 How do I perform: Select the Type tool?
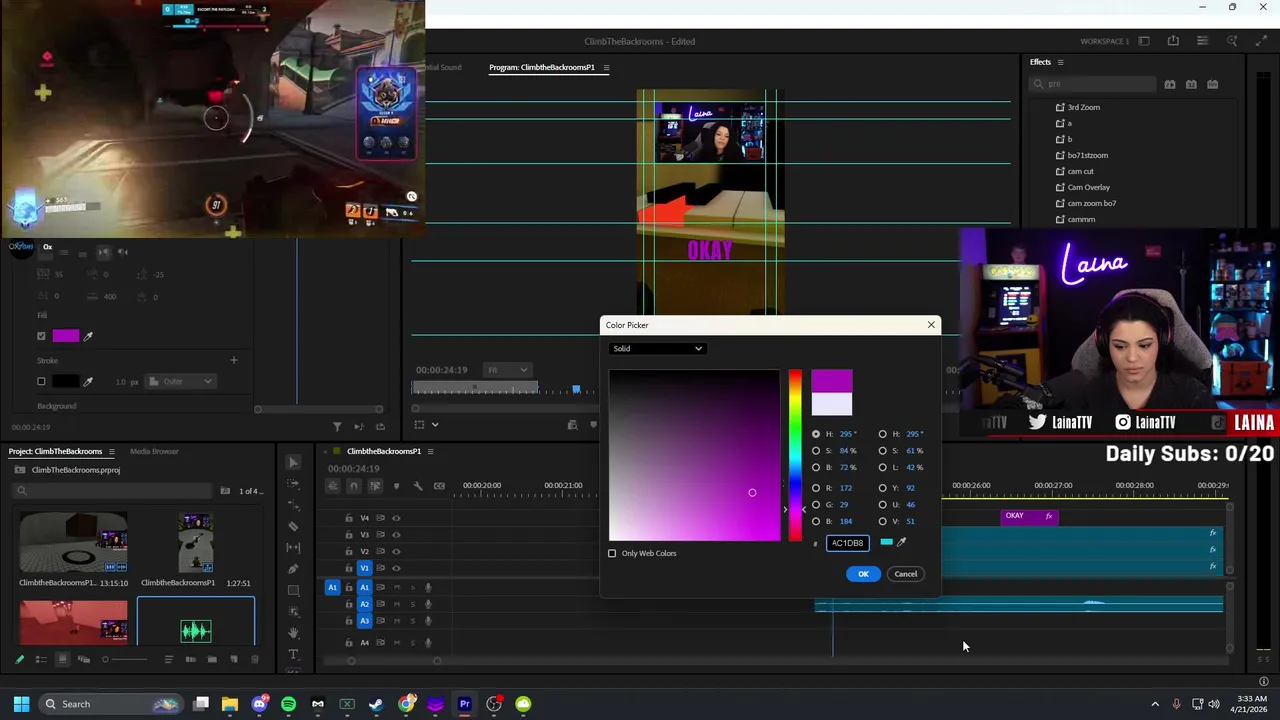(x=293, y=654)
